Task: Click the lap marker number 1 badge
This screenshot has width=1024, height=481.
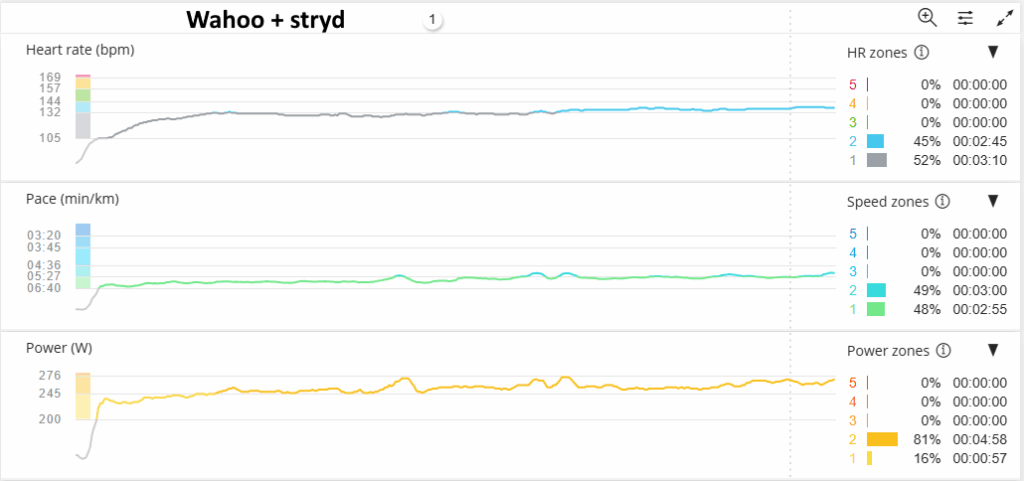Action: [x=432, y=20]
